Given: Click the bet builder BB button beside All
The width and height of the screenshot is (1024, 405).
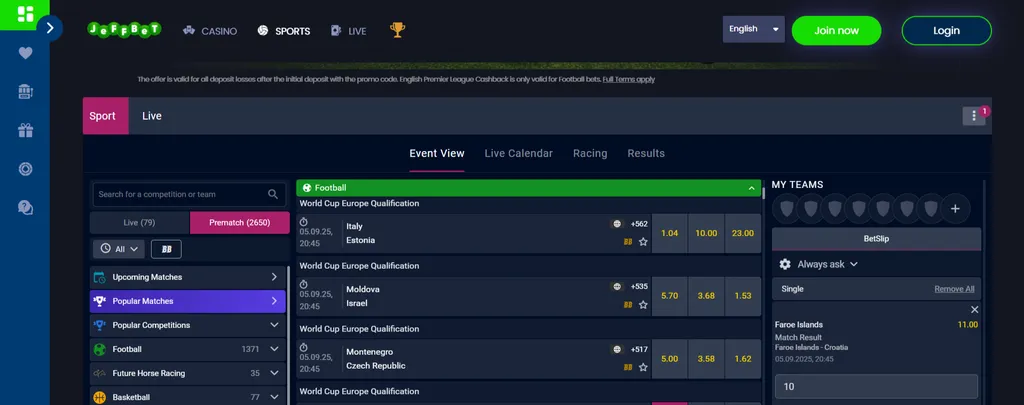Looking at the screenshot, I should [x=166, y=249].
